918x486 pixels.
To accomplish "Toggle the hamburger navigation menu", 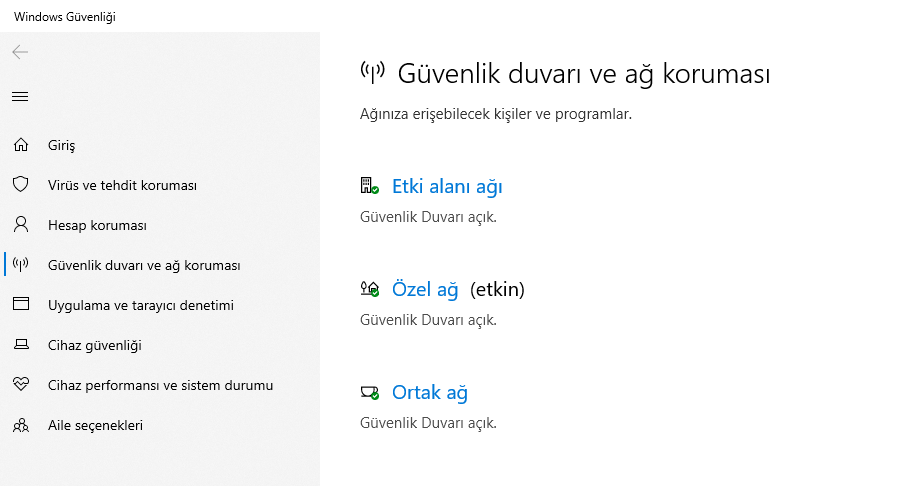I will [x=20, y=97].
